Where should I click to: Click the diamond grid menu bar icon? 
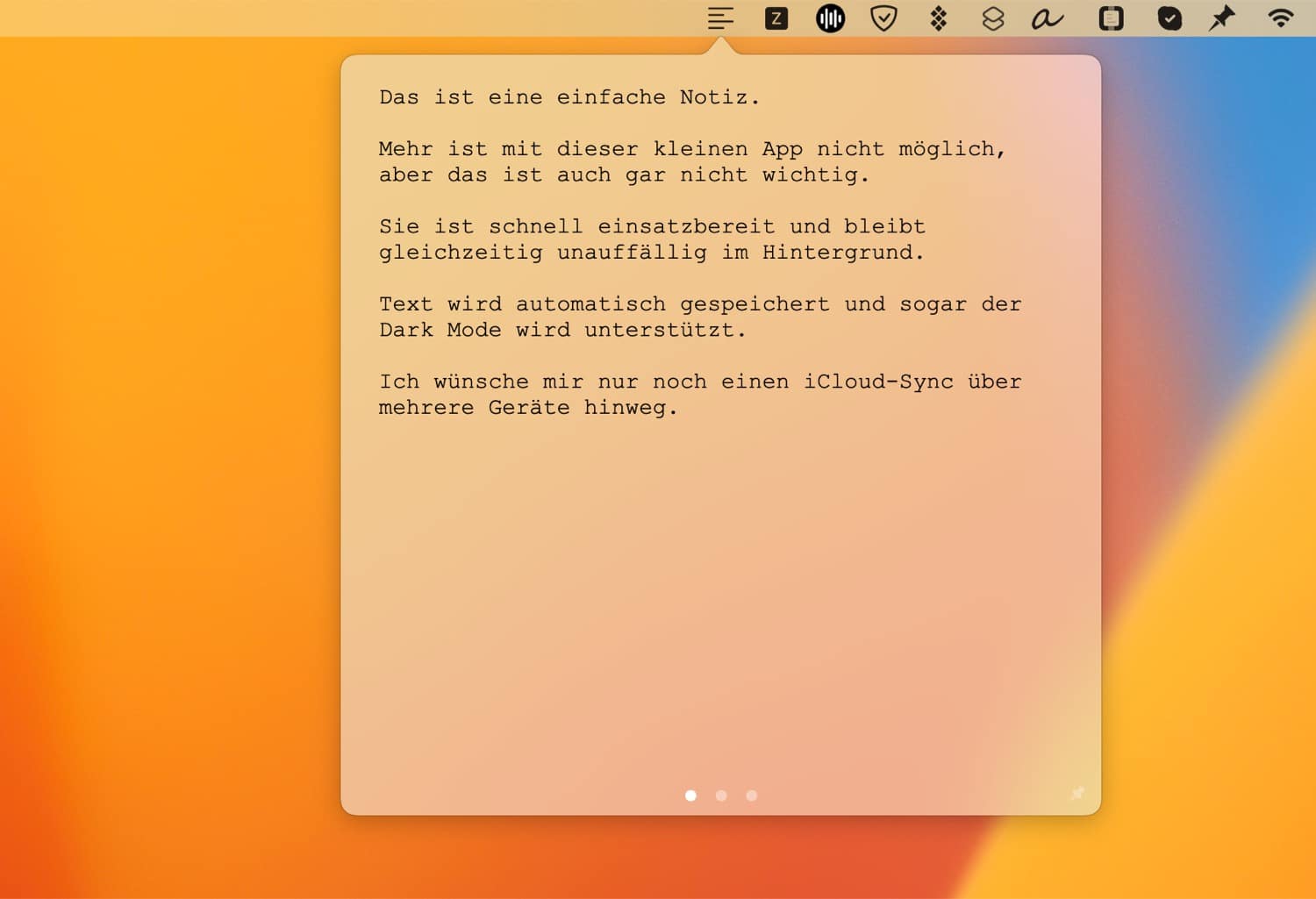tap(939, 18)
